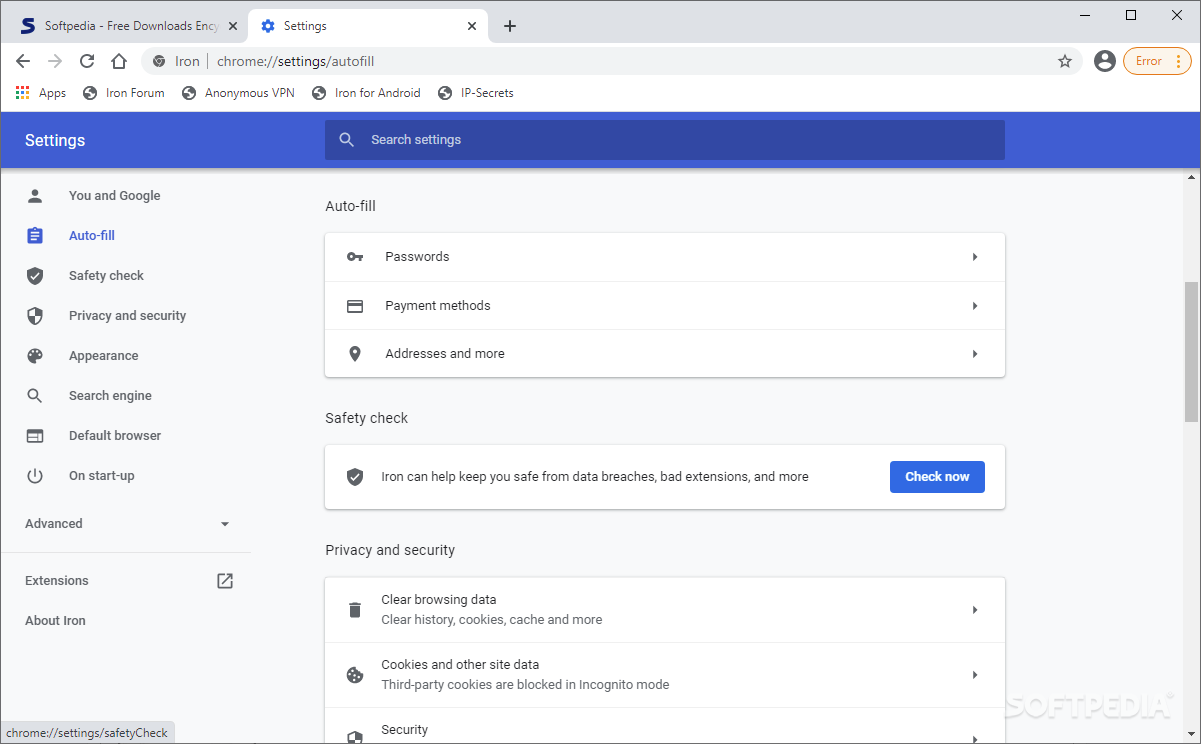Click the site info icon beside Iron in address bar
Image resolution: width=1201 pixels, height=744 pixels.
(159, 61)
